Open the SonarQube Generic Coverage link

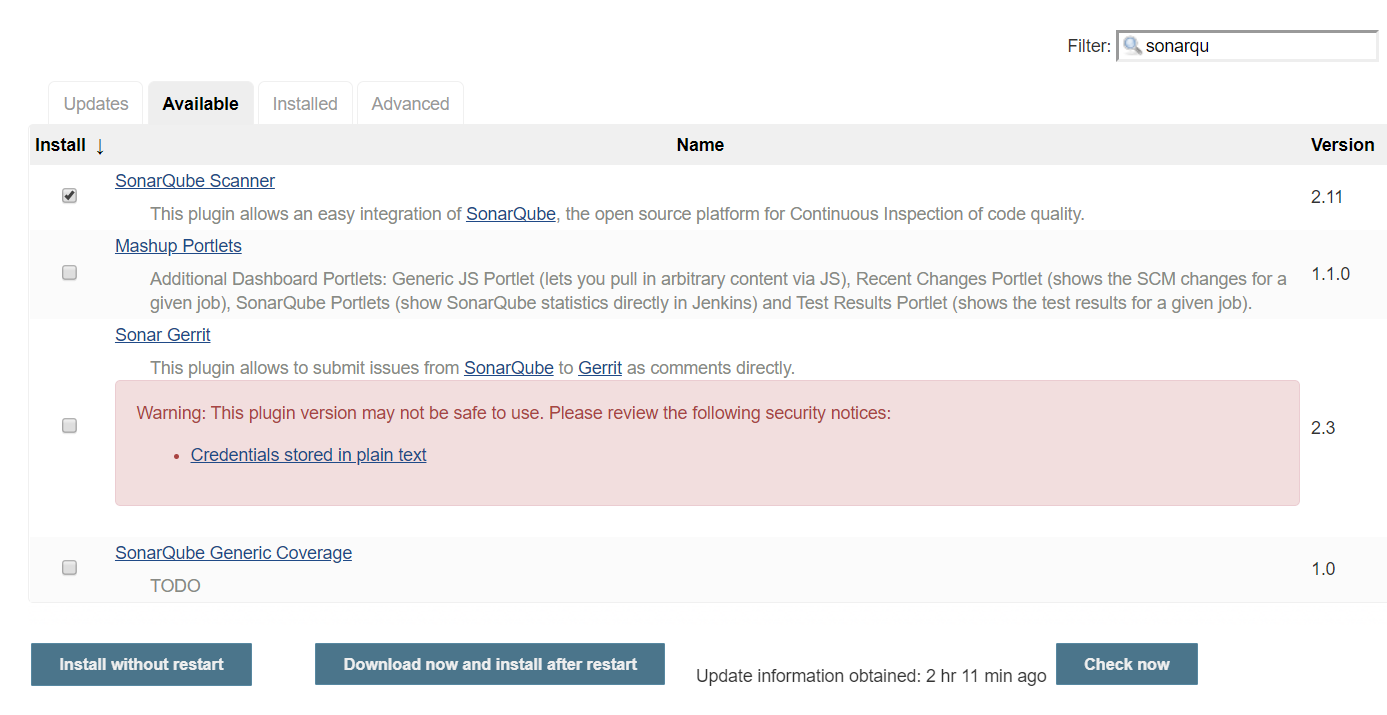(233, 553)
